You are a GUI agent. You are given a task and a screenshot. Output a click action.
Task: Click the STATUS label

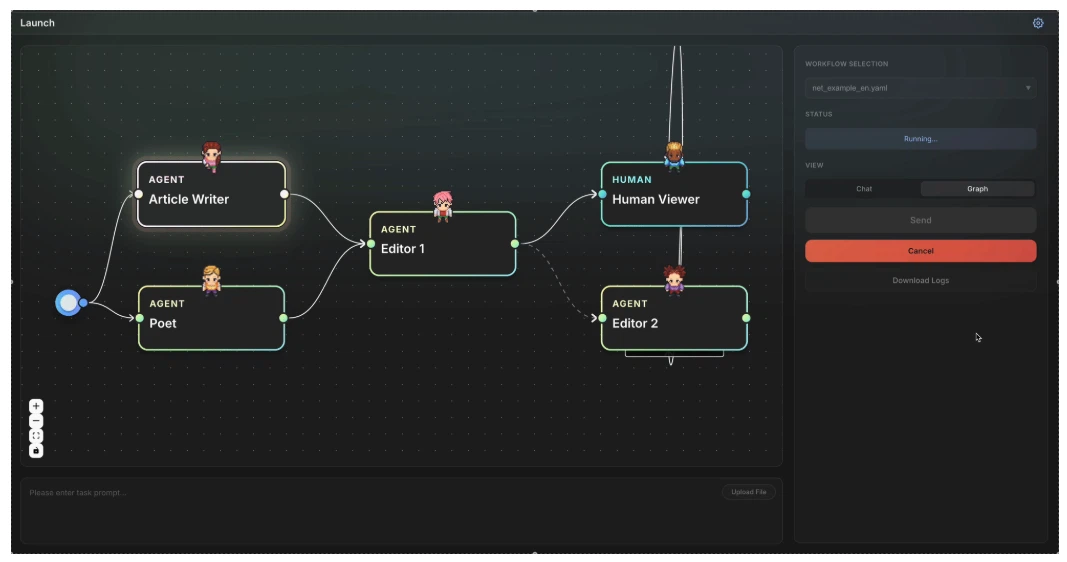coord(819,114)
